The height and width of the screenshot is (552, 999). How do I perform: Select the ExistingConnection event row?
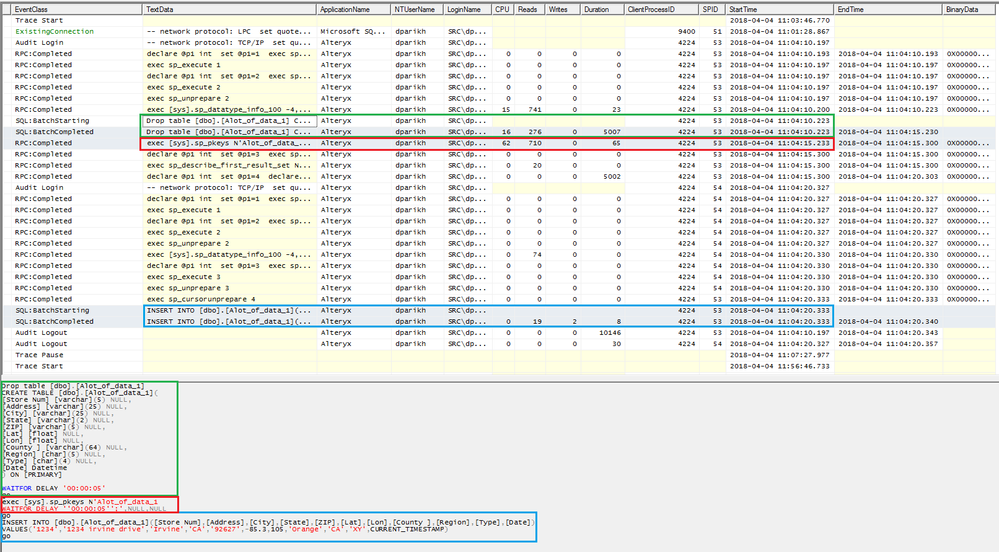[x=499, y=31]
